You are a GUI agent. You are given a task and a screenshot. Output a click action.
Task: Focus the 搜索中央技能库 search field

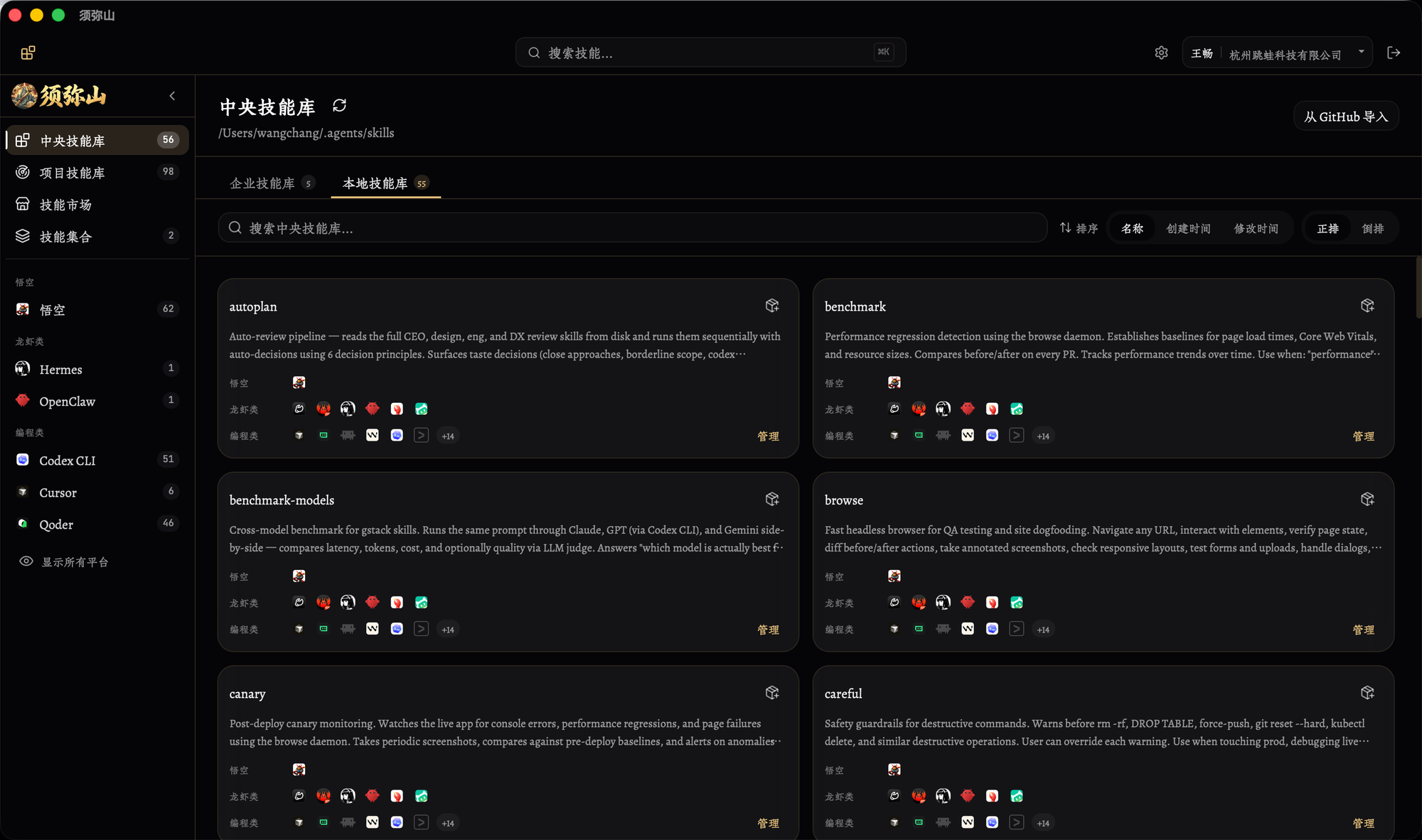[632, 228]
